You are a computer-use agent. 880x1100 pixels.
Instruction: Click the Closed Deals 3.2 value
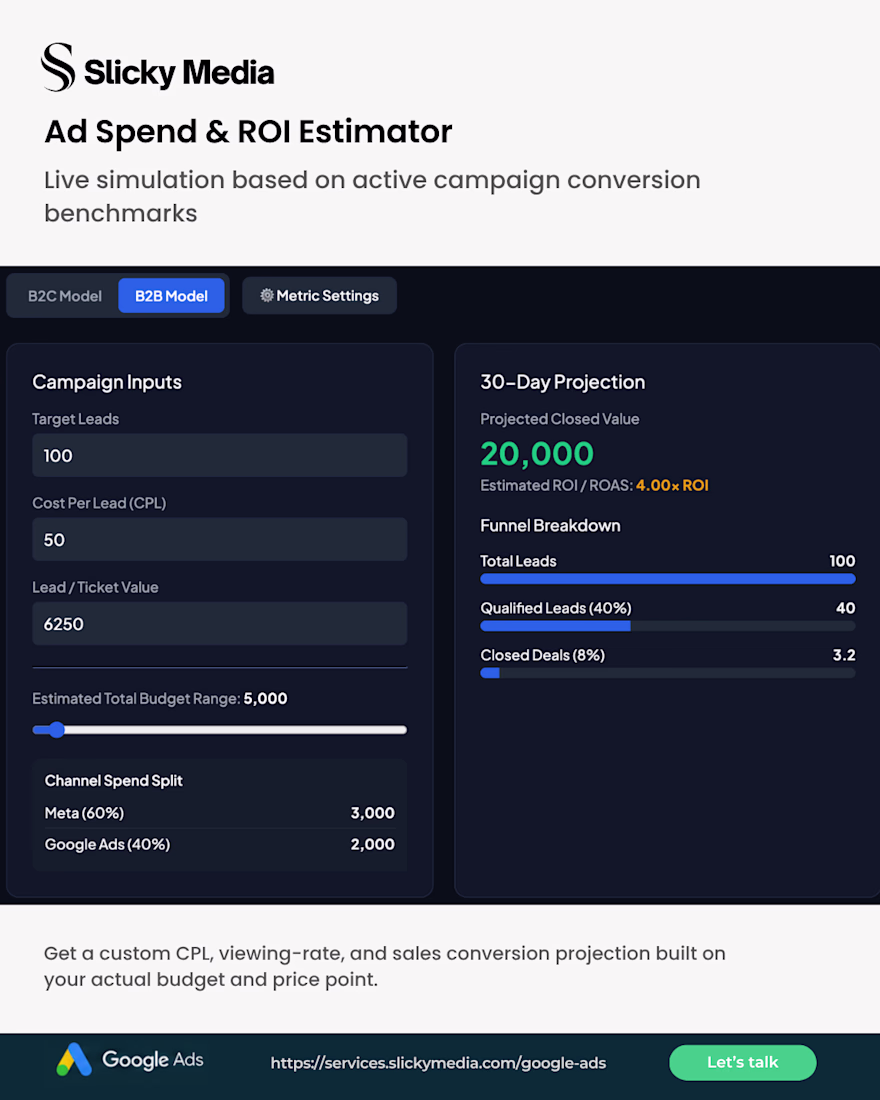pos(844,655)
